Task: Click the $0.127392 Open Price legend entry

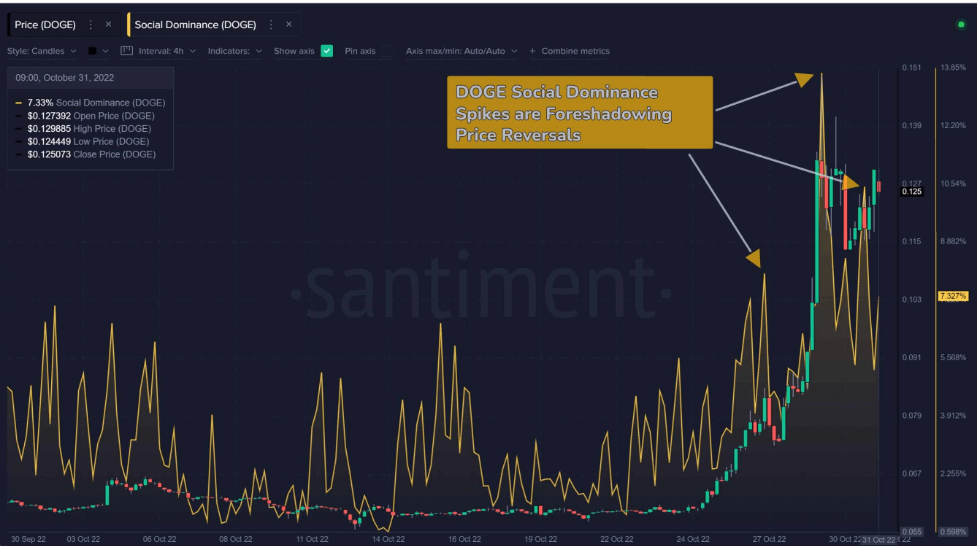Action: coord(85,116)
